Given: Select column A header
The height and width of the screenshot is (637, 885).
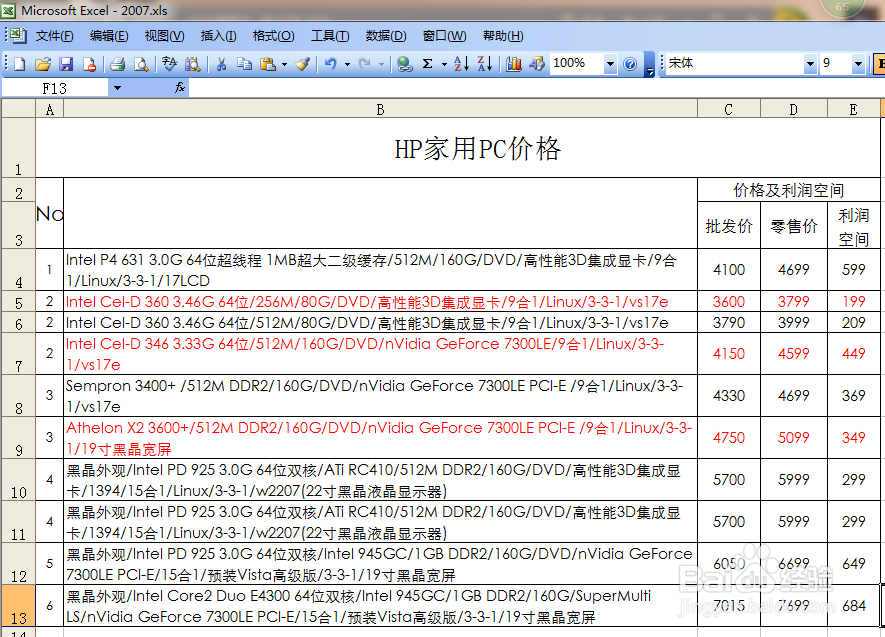Looking at the screenshot, I should pos(50,109).
